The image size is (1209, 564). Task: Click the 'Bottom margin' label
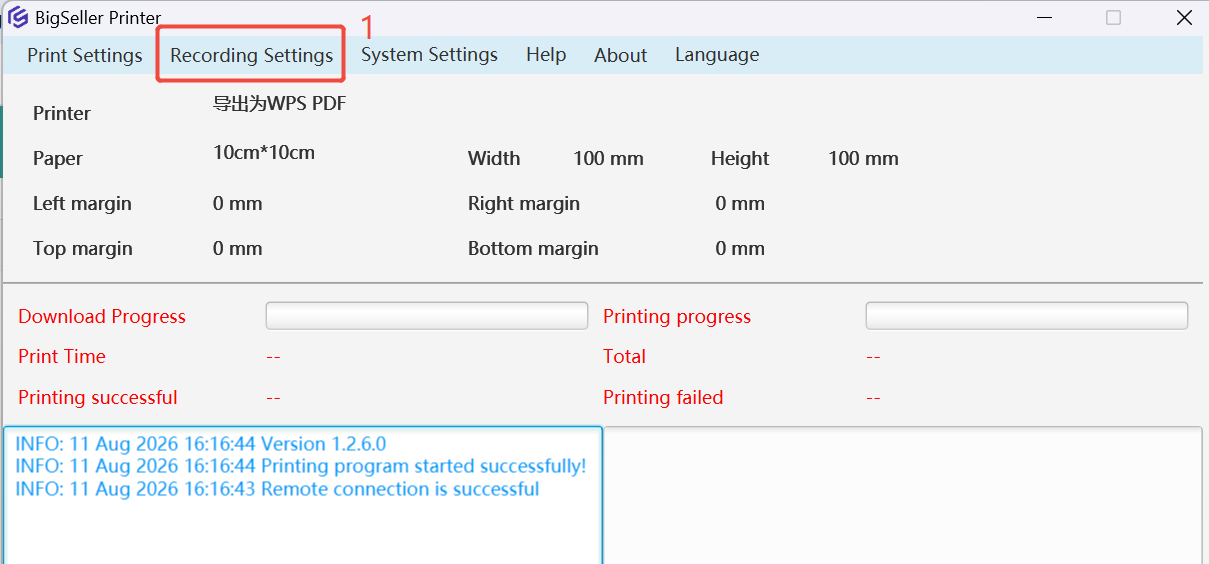533,248
